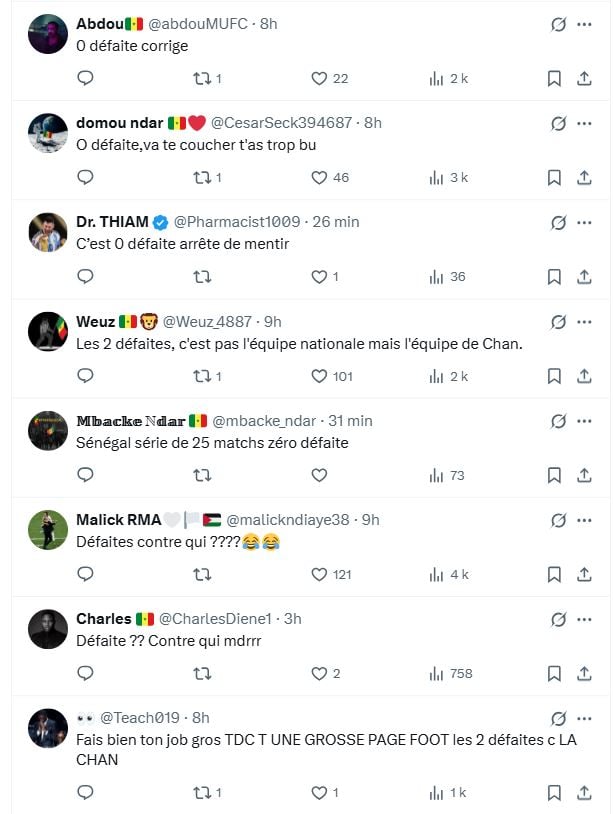Image resolution: width=613 pixels, height=814 pixels.
Task: Open Grok icon on @Teach019's tweet
Action: [559, 718]
